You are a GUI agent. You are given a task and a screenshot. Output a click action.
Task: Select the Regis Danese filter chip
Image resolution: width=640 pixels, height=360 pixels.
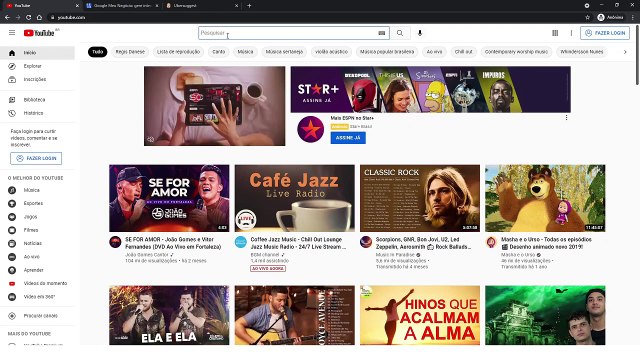tap(130, 52)
